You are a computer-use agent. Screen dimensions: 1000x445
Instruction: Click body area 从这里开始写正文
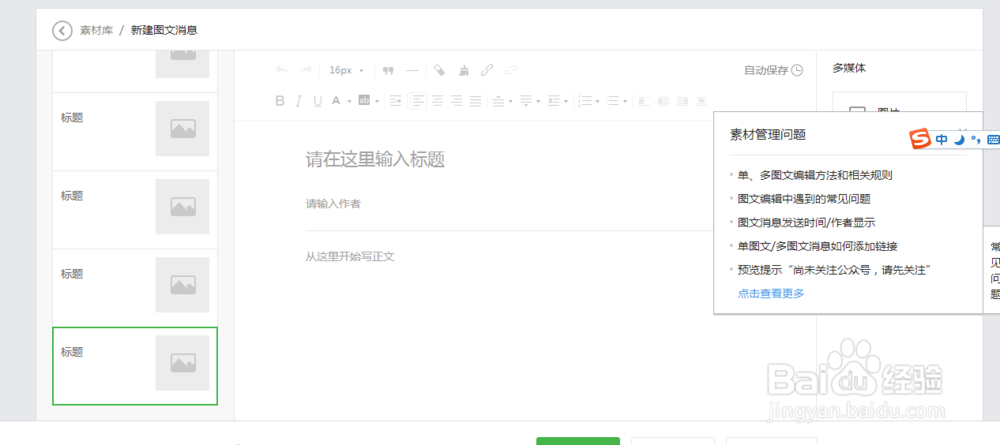click(350, 256)
